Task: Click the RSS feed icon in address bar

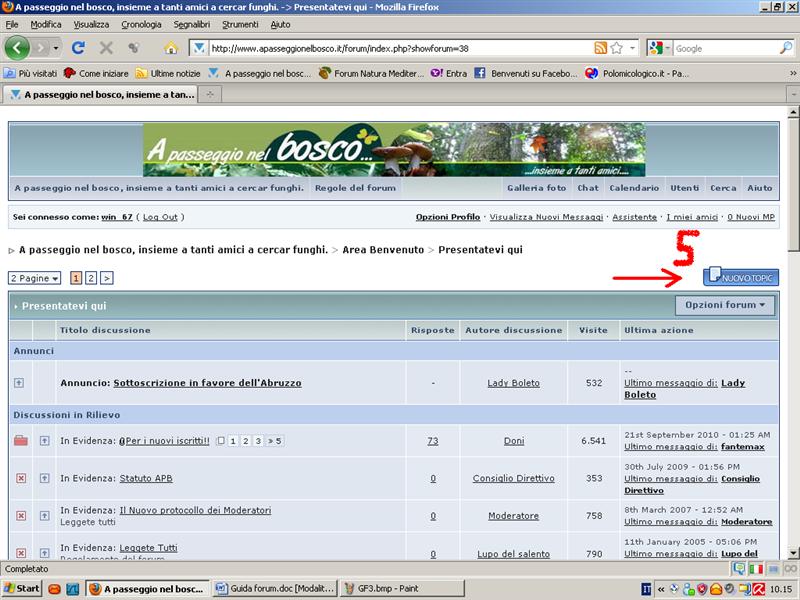Action: point(600,48)
